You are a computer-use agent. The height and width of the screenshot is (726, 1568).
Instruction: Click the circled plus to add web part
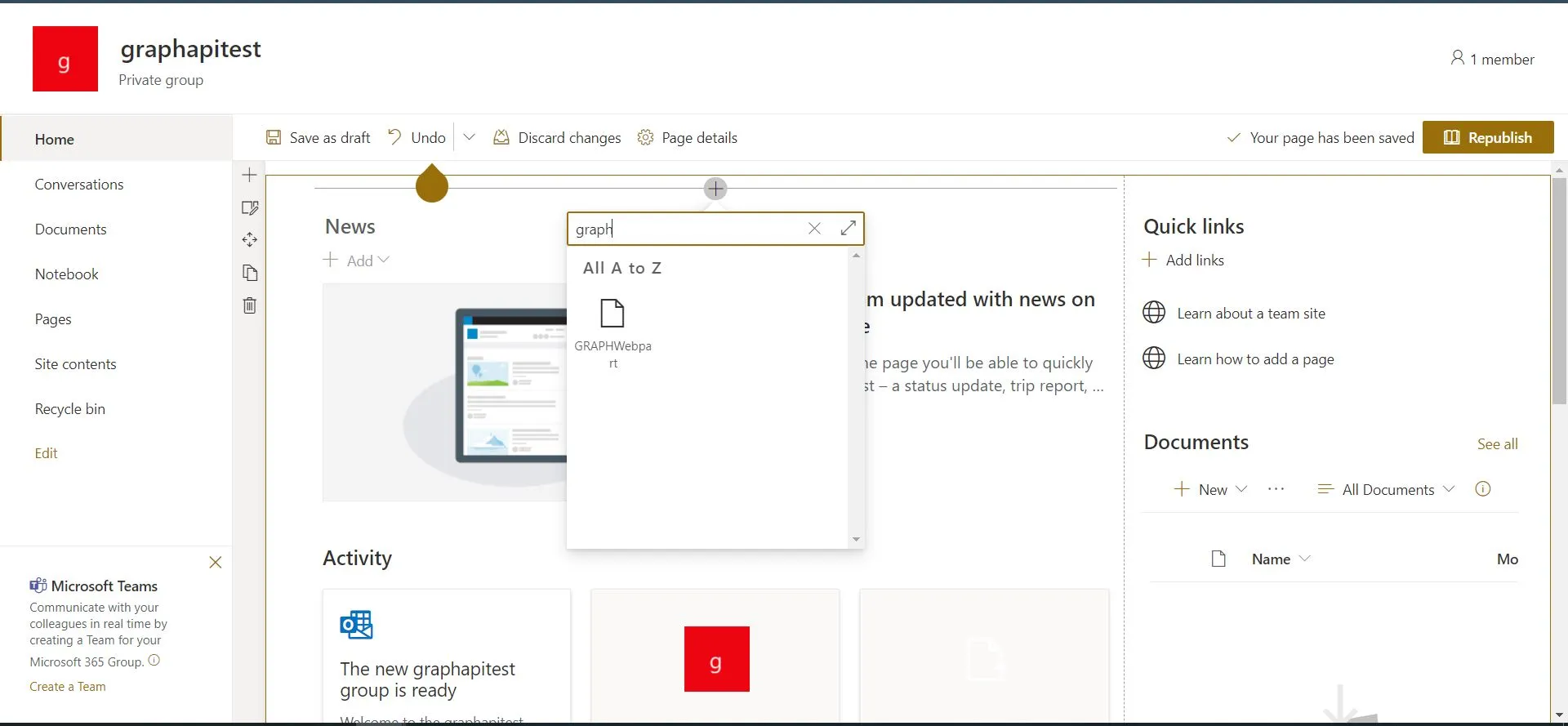(715, 189)
